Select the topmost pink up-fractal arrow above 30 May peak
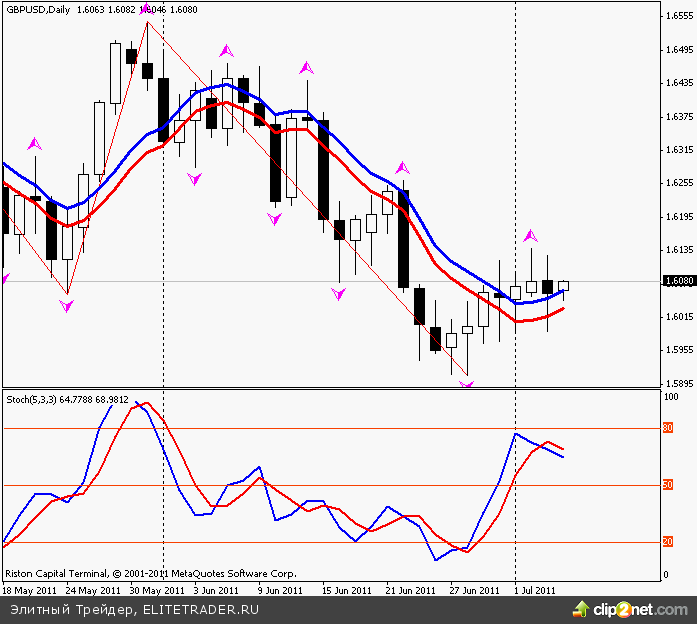Screen dimensions: 697x624 [x=146, y=8]
